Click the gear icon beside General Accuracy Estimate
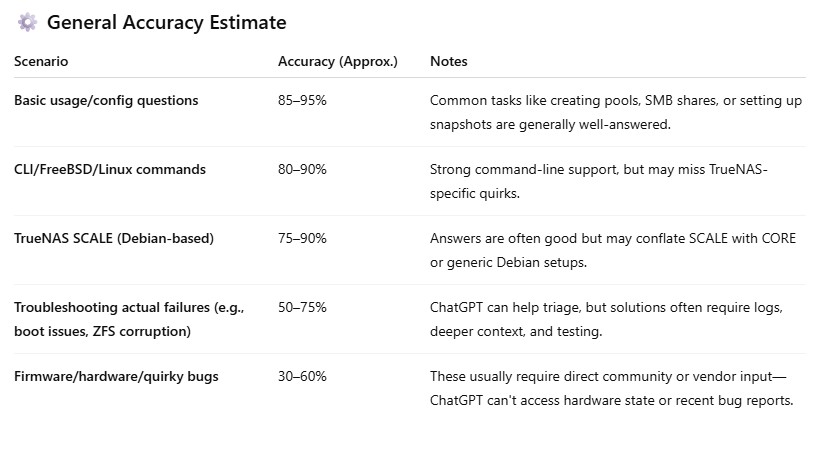838x458 pixels. pyautogui.click(x=27, y=22)
